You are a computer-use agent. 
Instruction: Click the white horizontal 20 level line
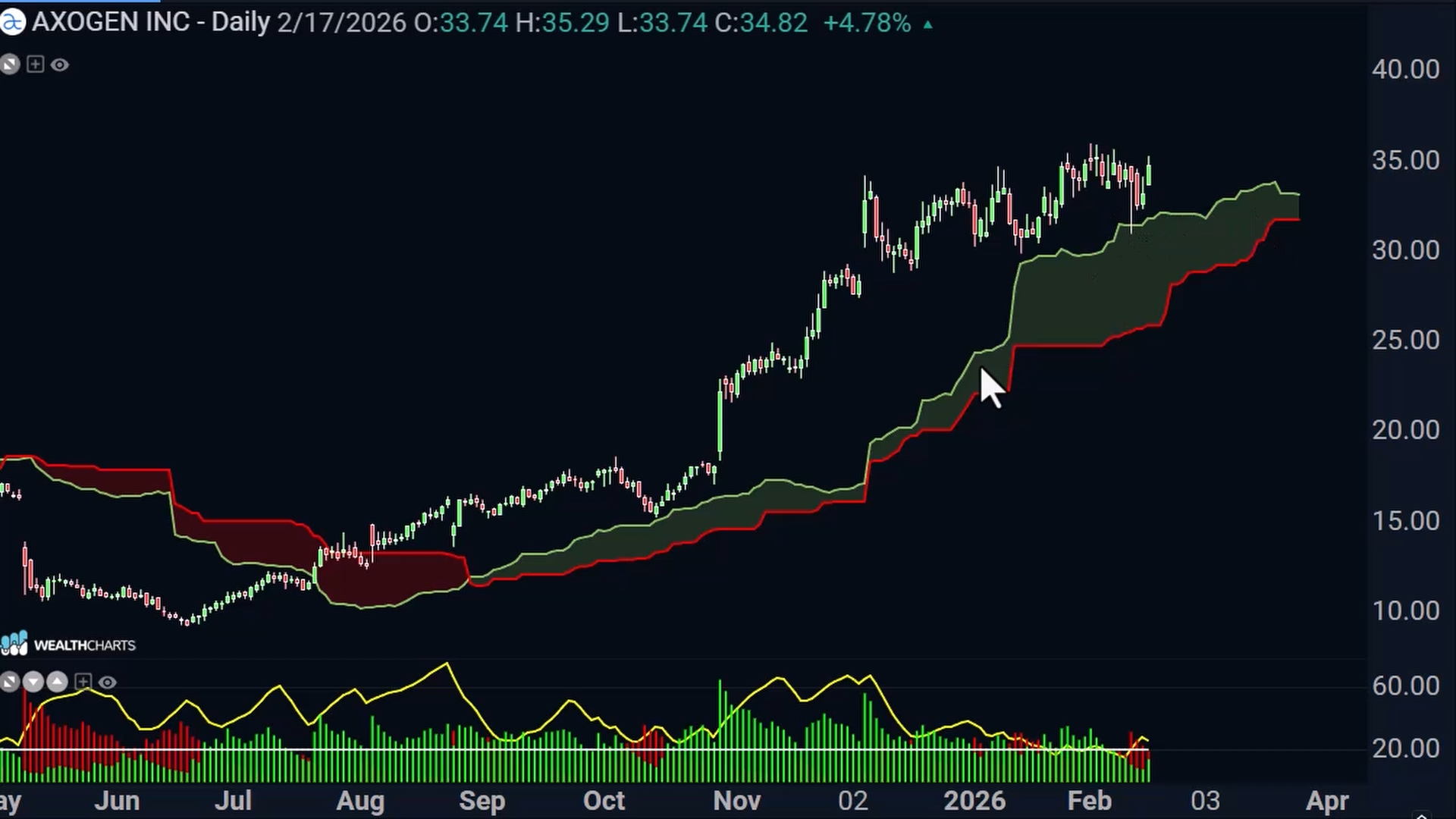575,750
